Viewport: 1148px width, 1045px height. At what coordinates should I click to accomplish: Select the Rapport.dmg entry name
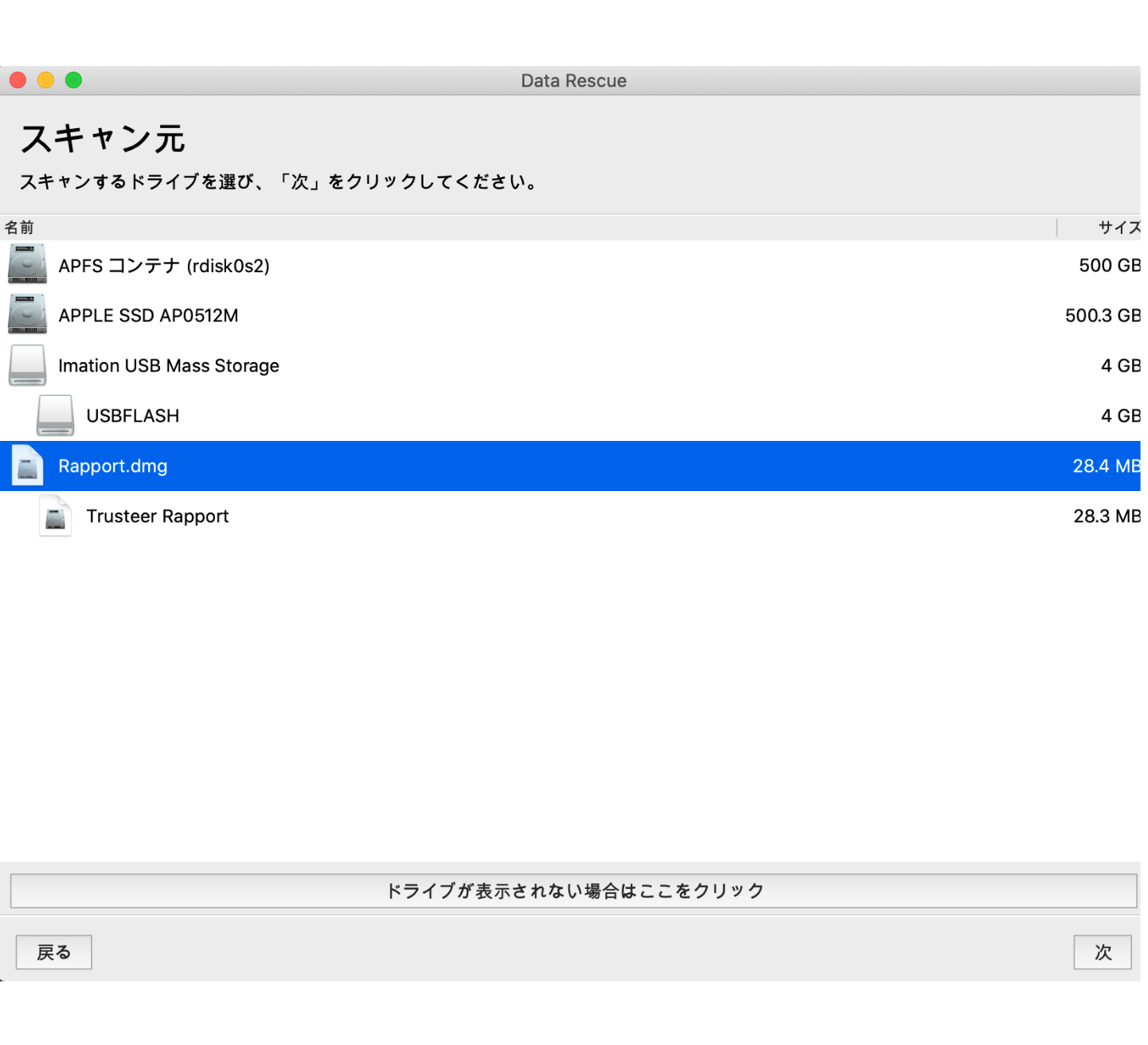pyautogui.click(x=113, y=466)
